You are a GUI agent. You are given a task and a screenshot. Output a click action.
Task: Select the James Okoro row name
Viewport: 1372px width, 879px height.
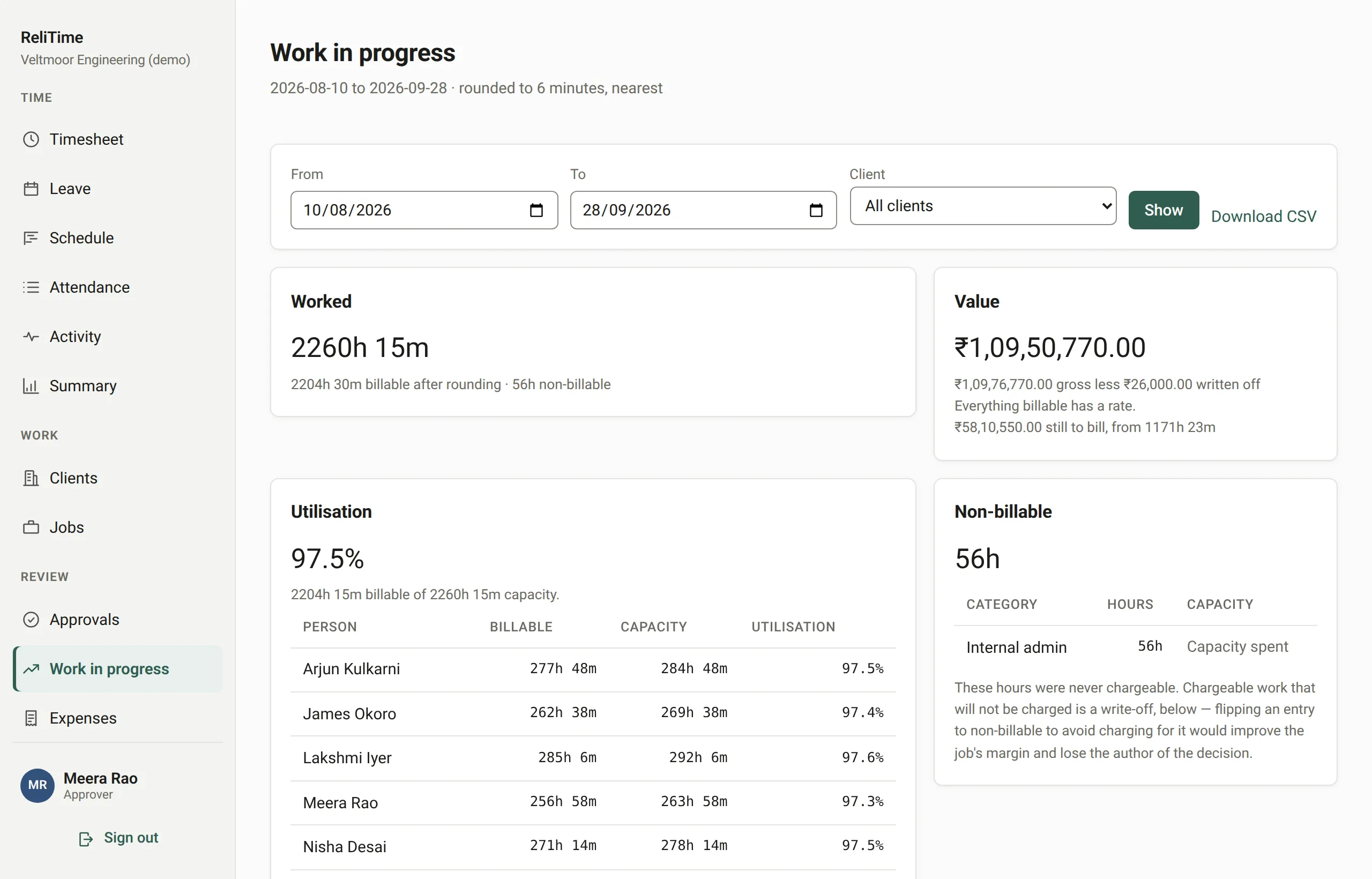[349, 713]
